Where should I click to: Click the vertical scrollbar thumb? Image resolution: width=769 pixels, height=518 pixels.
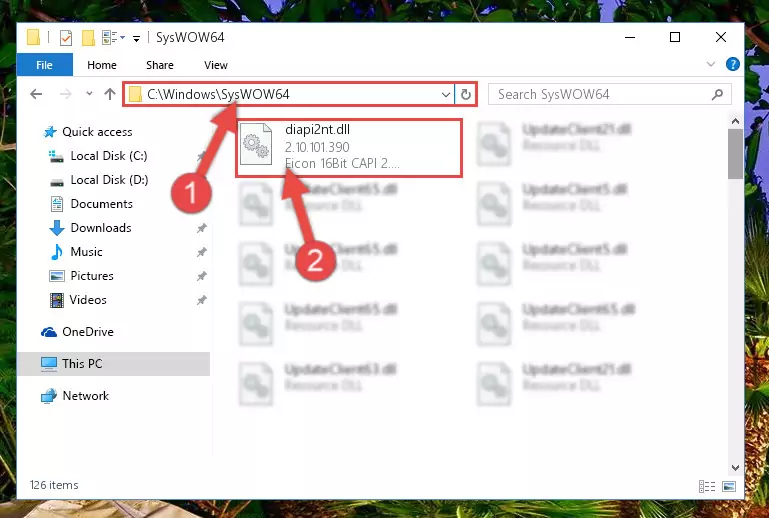tap(735, 154)
